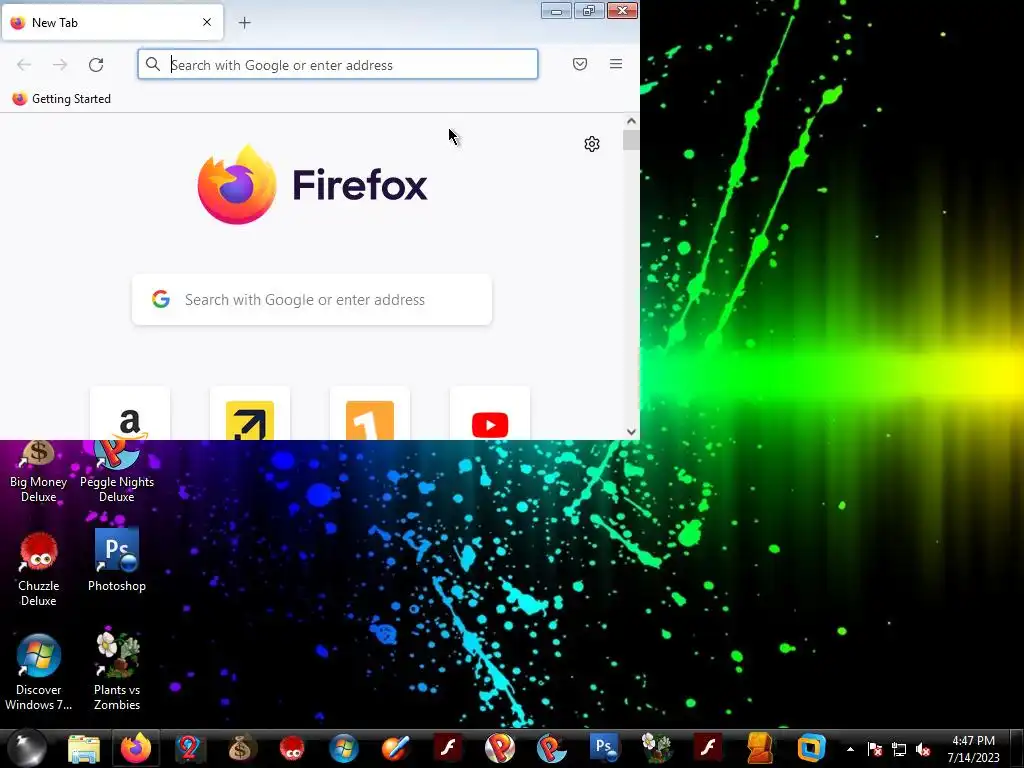Go forward with the browser forward arrow
This screenshot has width=1024, height=768.
[x=60, y=65]
